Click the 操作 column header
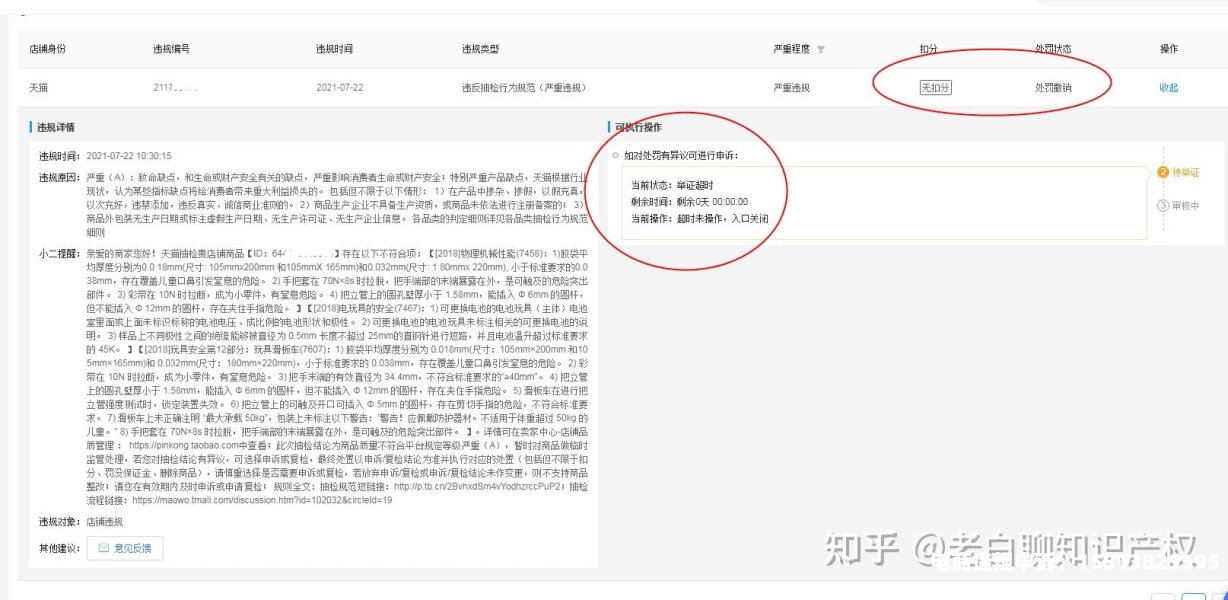1228x600 pixels. click(1169, 49)
